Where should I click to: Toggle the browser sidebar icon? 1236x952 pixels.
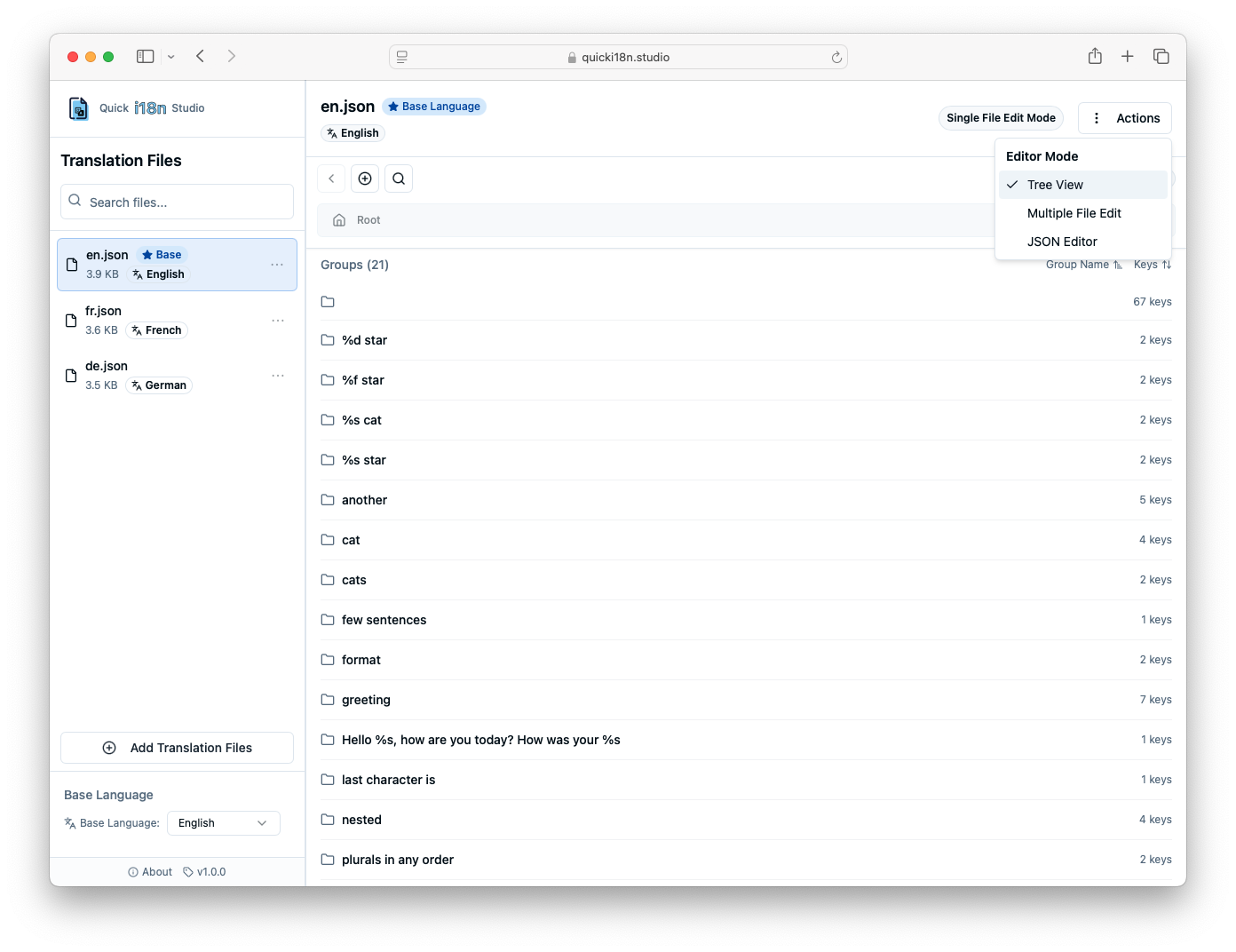point(144,55)
